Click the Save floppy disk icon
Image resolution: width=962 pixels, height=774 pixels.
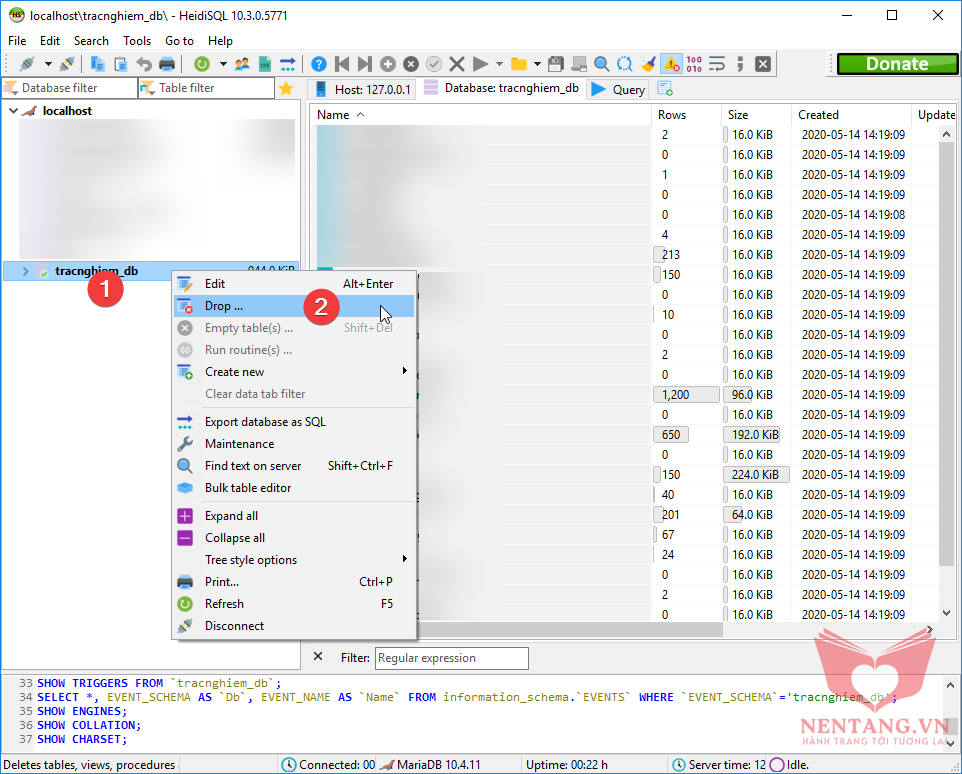click(556, 64)
